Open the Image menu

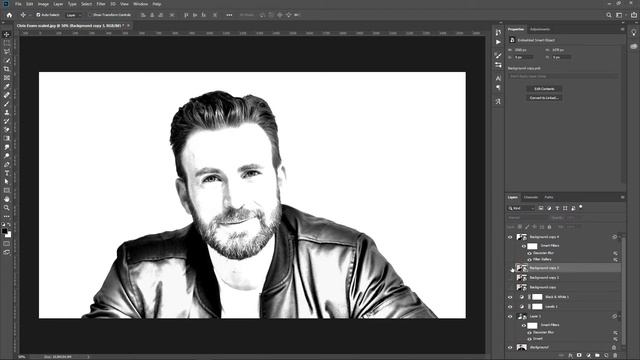click(x=43, y=4)
